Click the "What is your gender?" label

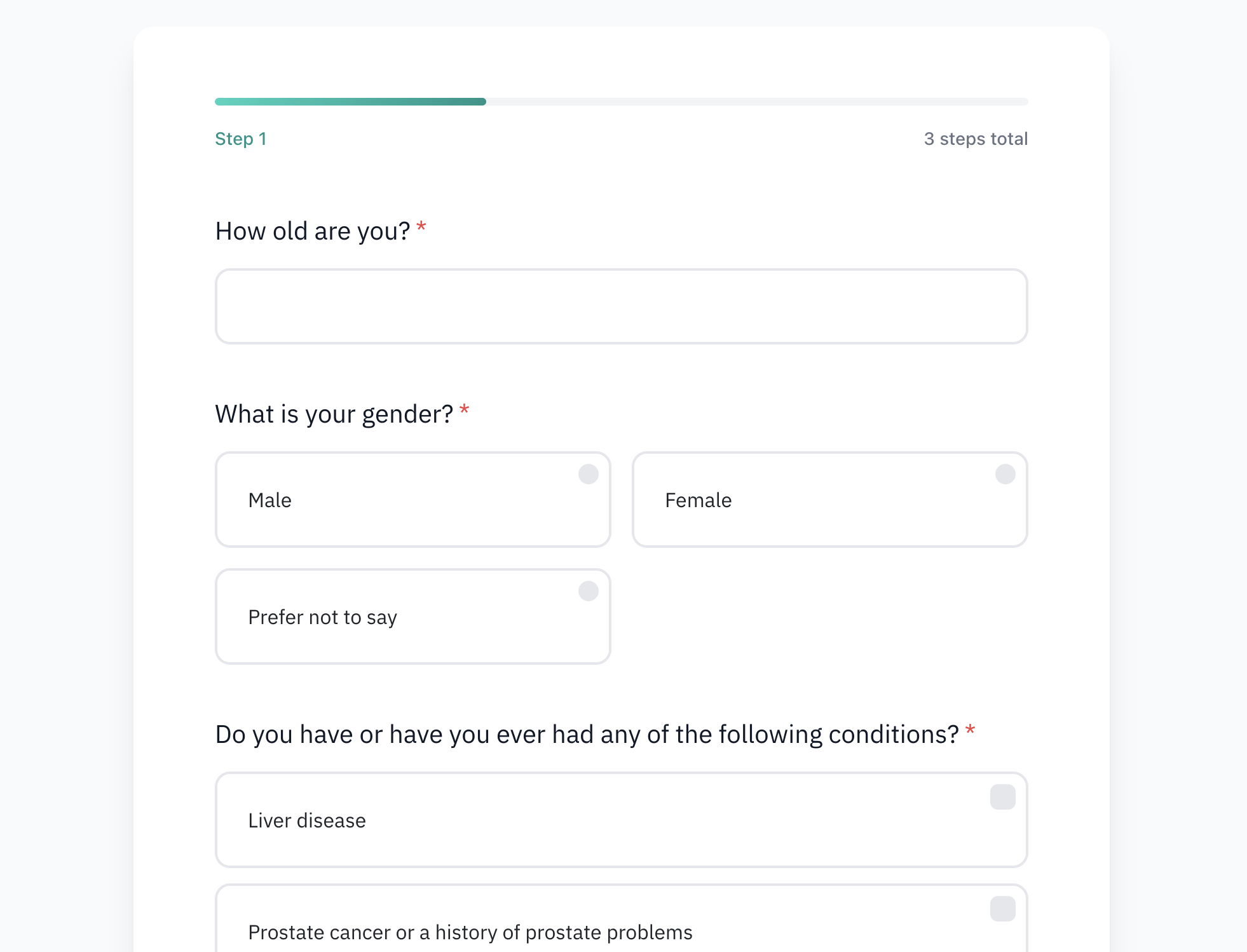(x=334, y=414)
